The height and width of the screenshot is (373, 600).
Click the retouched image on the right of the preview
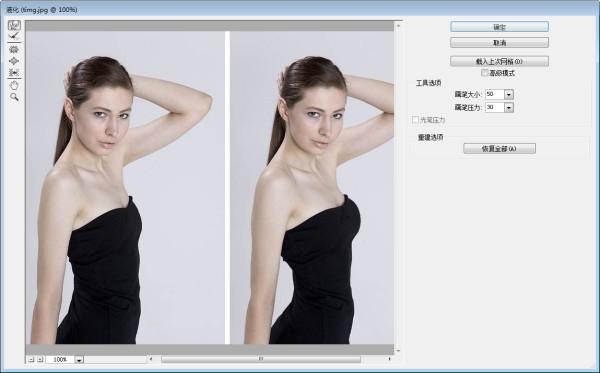point(312,187)
